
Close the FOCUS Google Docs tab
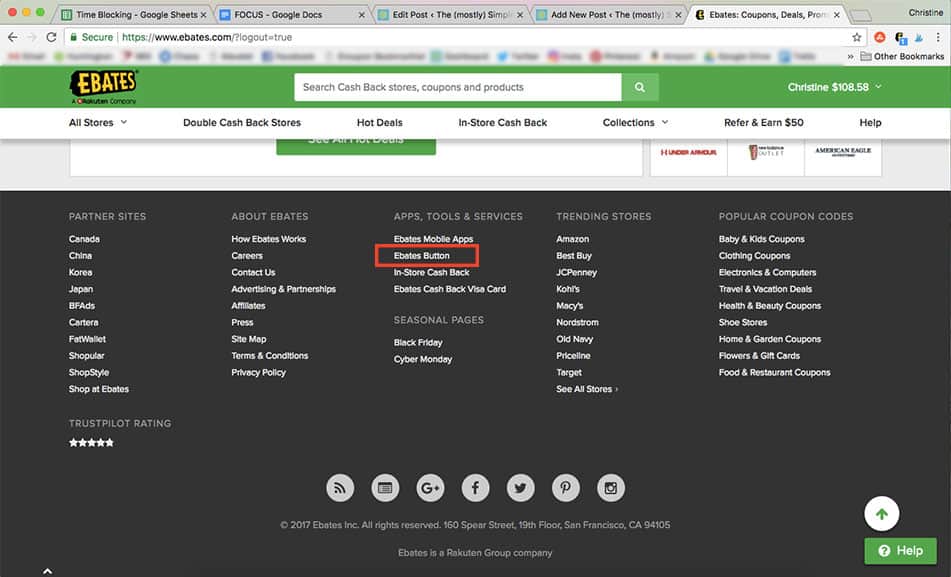361,15
